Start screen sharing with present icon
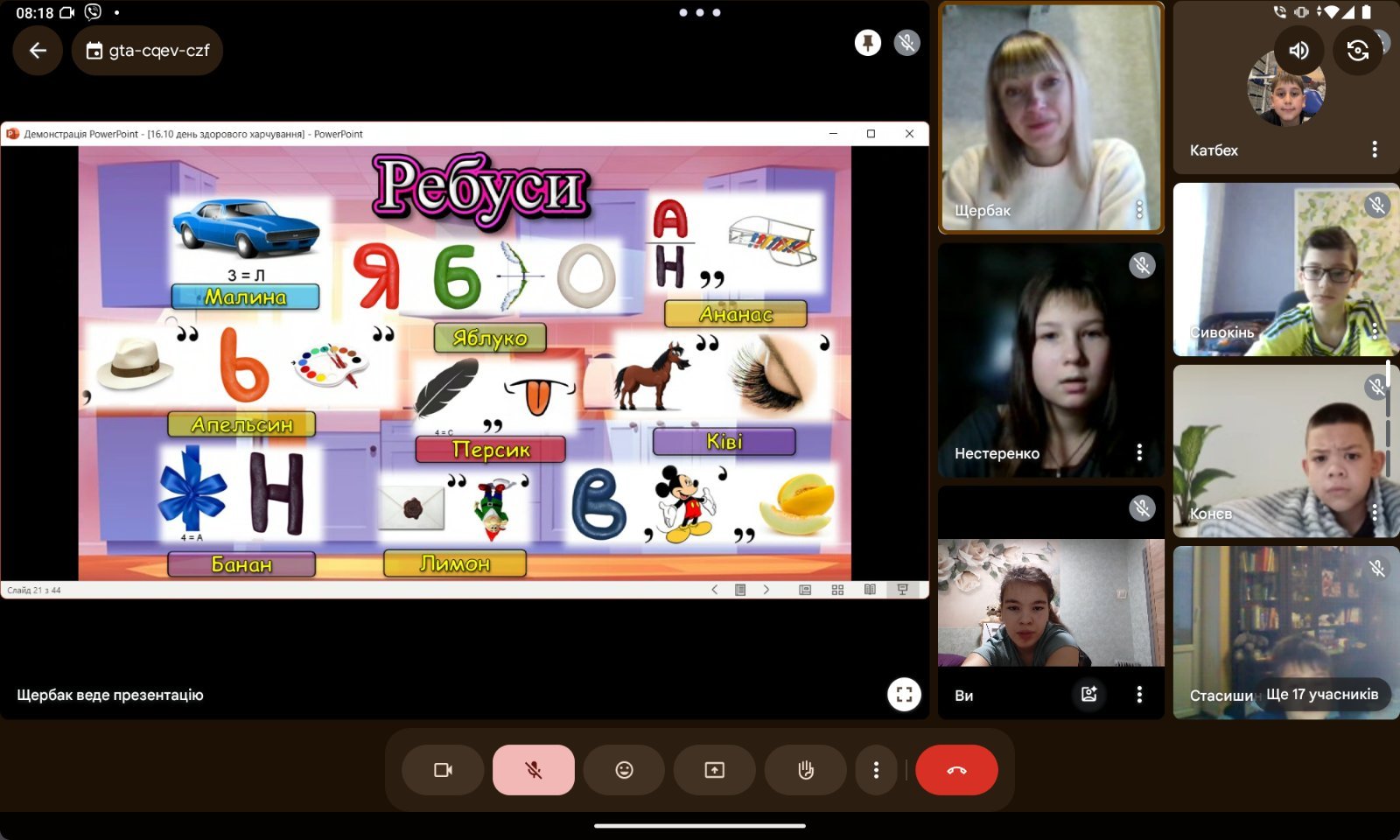The height and width of the screenshot is (840, 1400). (x=714, y=770)
